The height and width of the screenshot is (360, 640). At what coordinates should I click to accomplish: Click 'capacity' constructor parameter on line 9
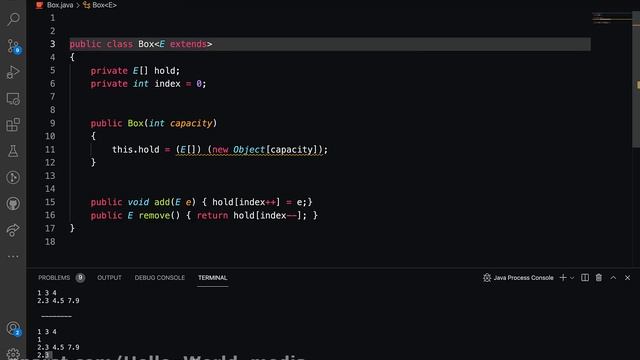pos(191,123)
